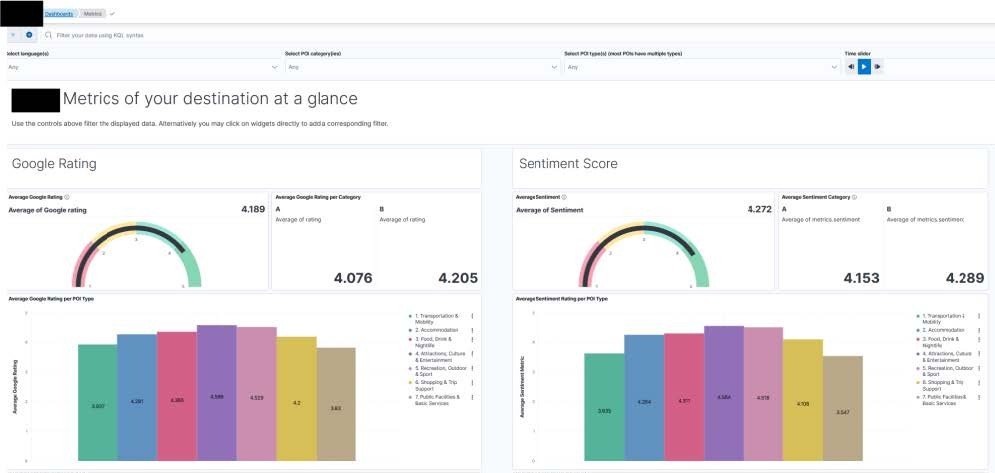Open options for Food, Drink & Nightlife legend, Google chart
The width and height of the screenshot is (995, 473).
coord(473,339)
